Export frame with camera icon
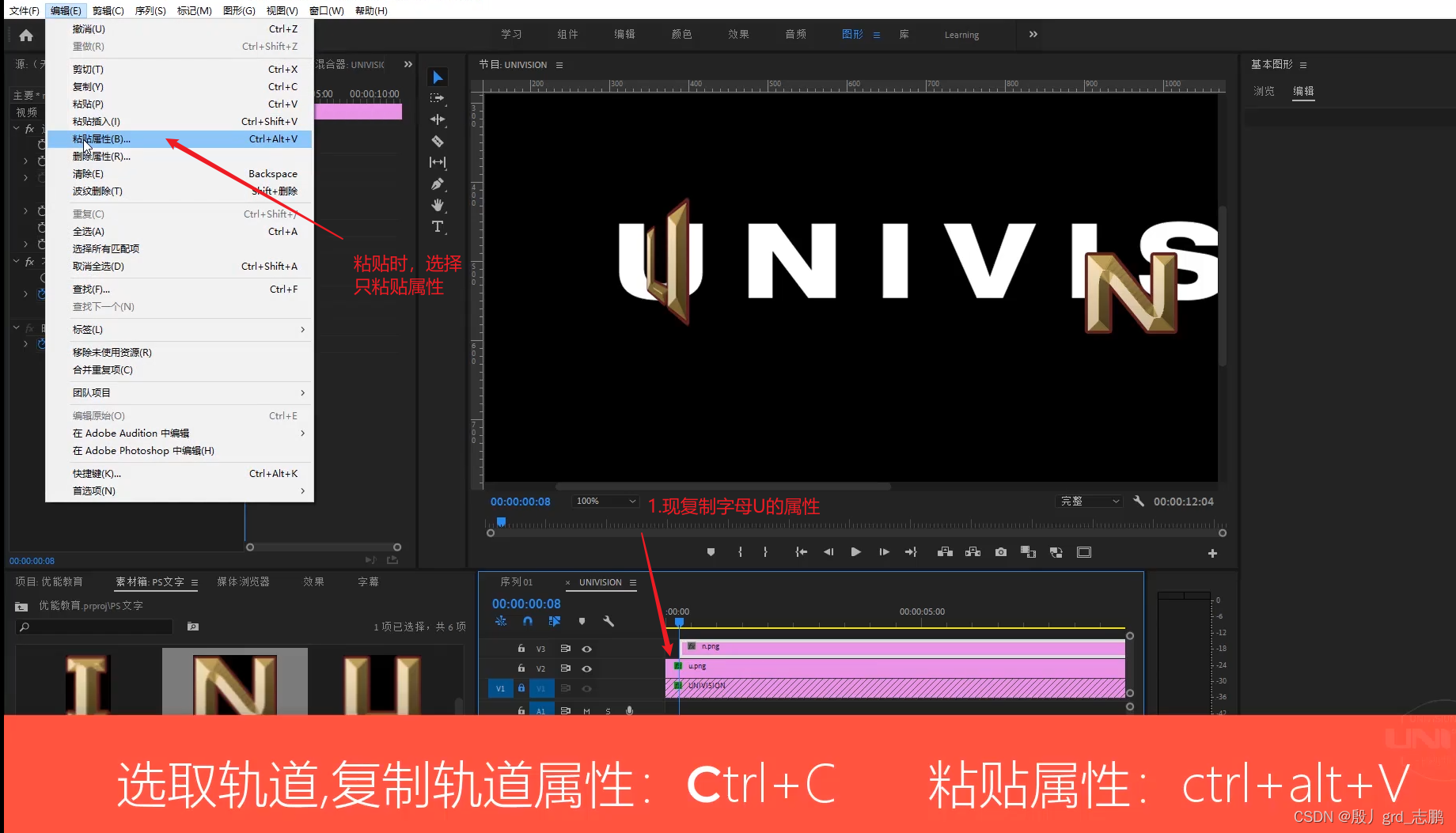1456x833 pixels. click(x=1001, y=552)
